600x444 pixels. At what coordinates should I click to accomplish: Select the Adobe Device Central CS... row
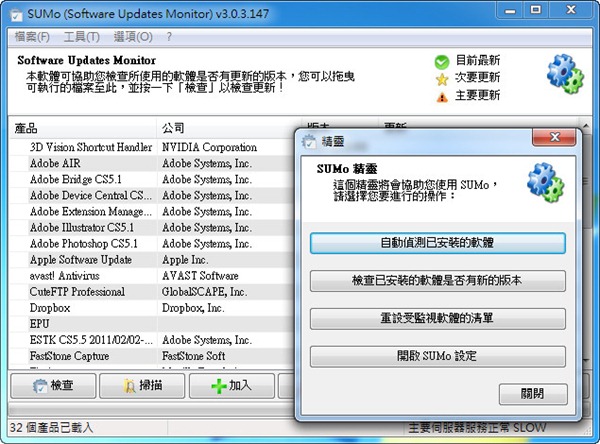152,195
